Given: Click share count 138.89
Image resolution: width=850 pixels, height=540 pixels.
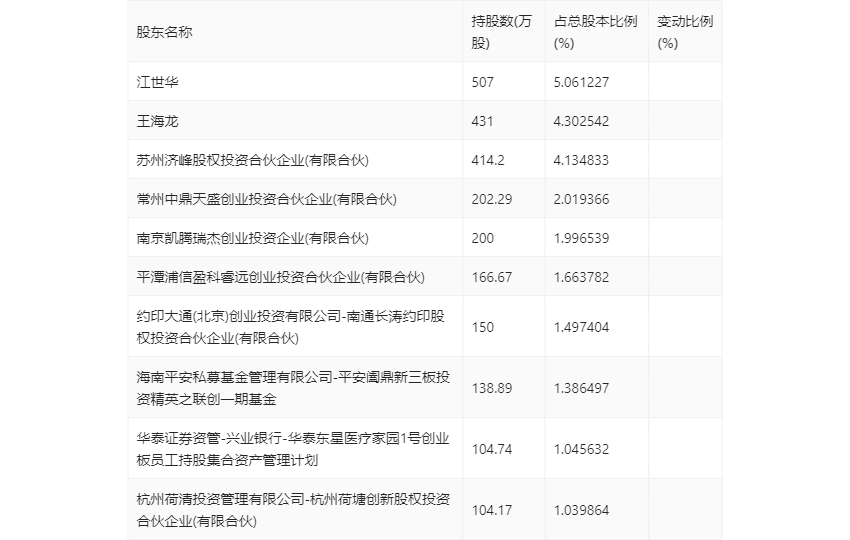Looking at the screenshot, I should point(492,388).
